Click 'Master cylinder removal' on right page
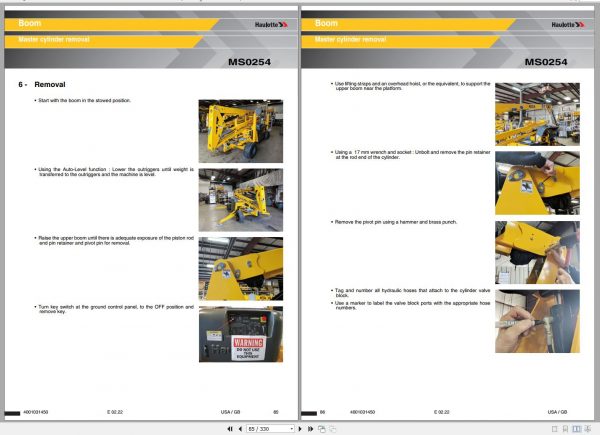The height and width of the screenshot is (435, 600). click(351, 39)
